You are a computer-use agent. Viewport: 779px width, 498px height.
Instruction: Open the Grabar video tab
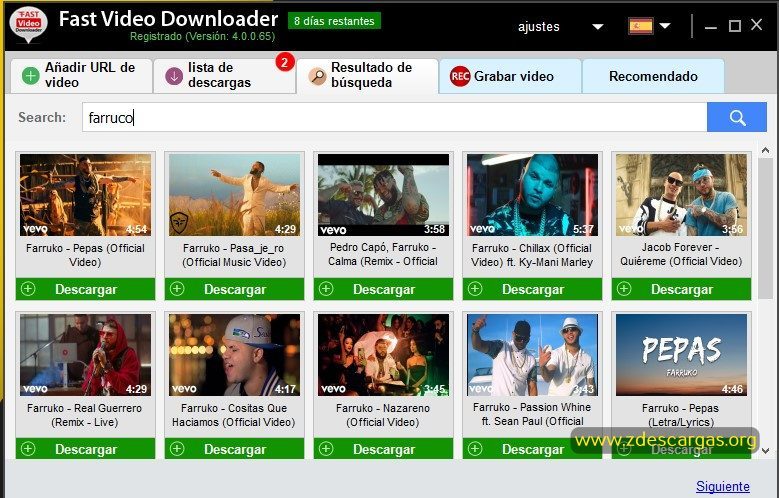coord(510,76)
